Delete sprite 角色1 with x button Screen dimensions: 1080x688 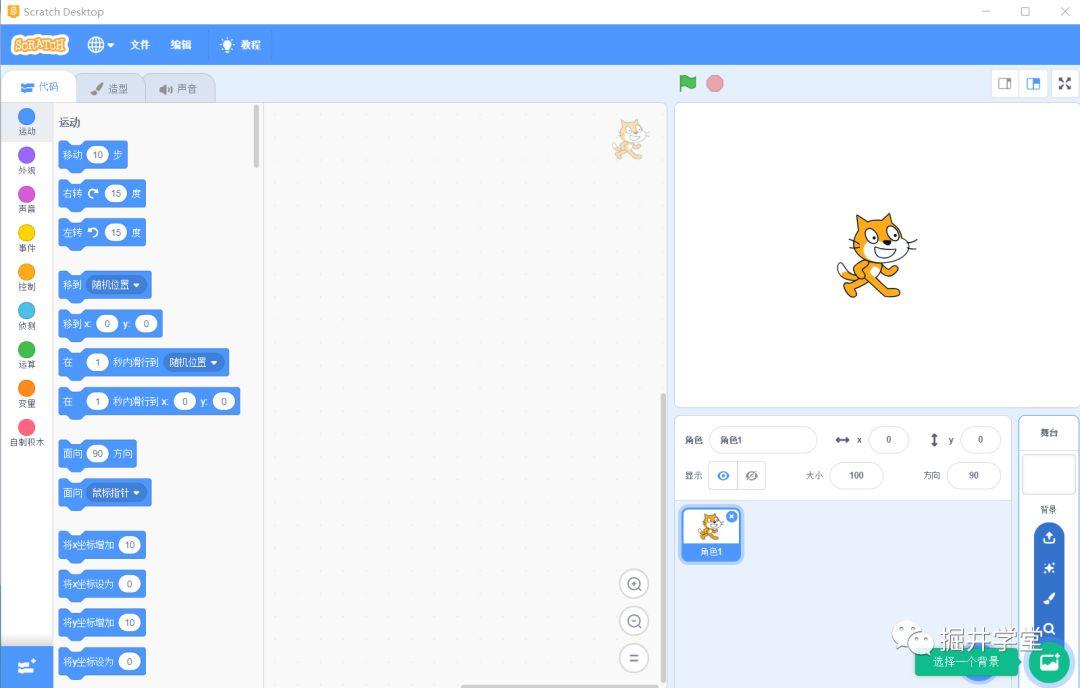(x=731, y=517)
